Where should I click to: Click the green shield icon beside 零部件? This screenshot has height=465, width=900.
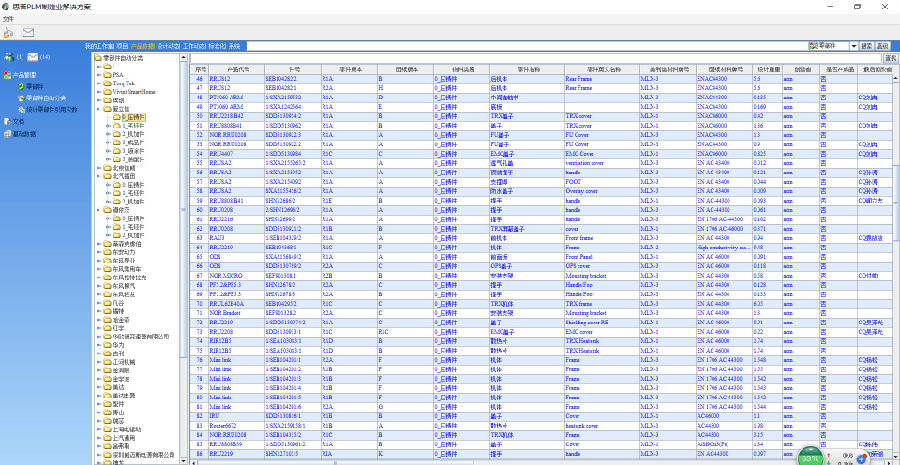[21, 86]
